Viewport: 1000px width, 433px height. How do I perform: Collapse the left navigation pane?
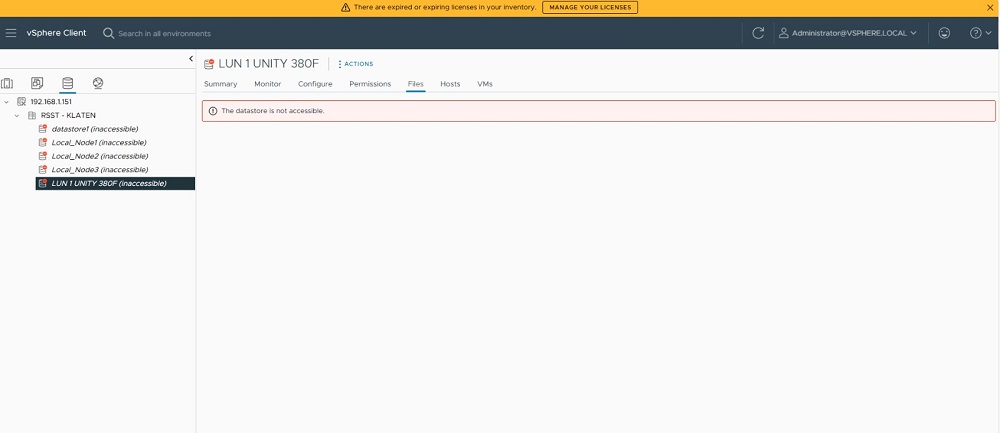point(191,59)
